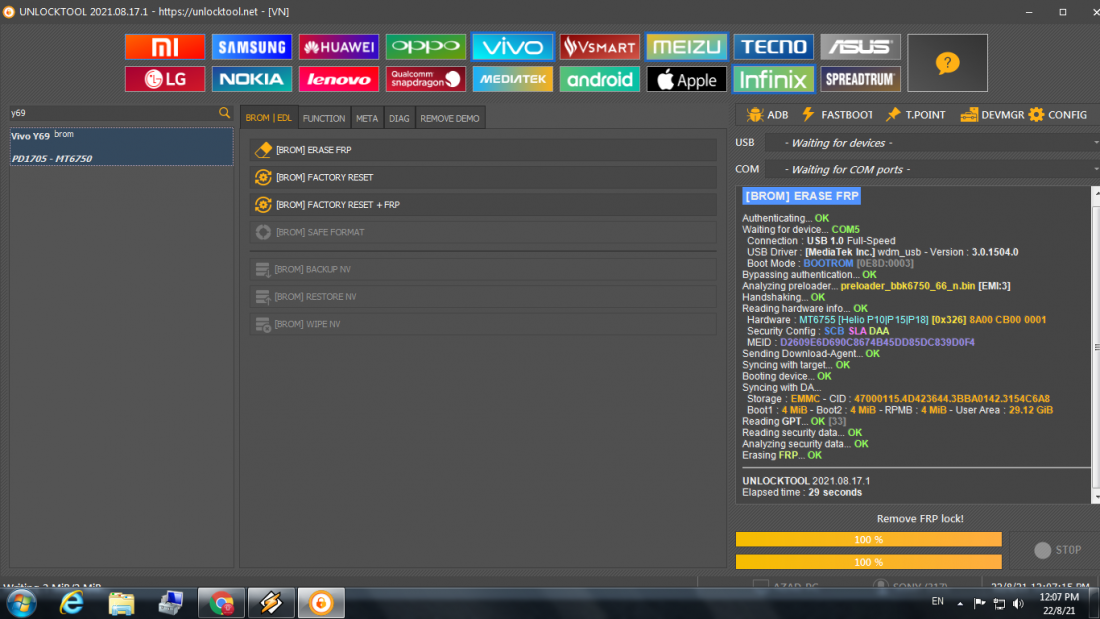Run [BROM] FACTORY RESET + FRP

[x=483, y=204]
